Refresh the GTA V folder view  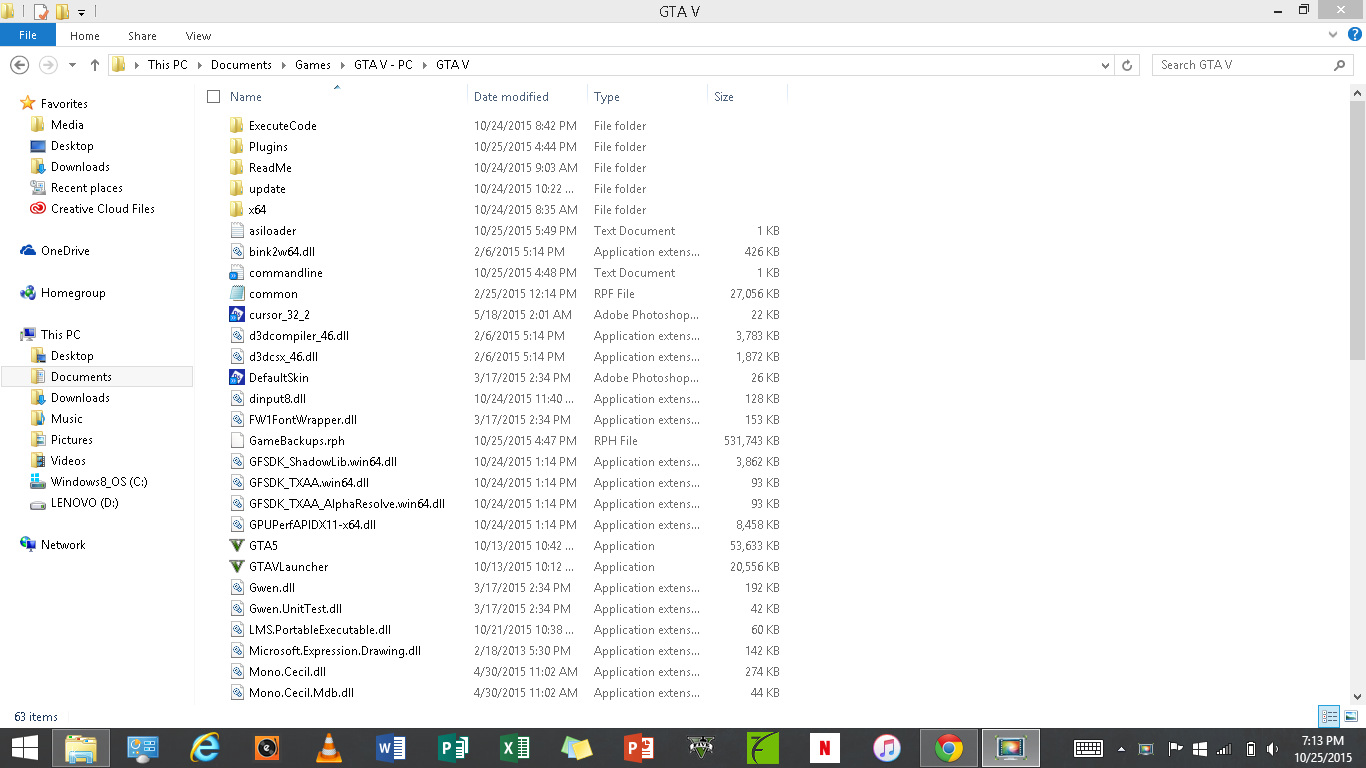click(1127, 65)
